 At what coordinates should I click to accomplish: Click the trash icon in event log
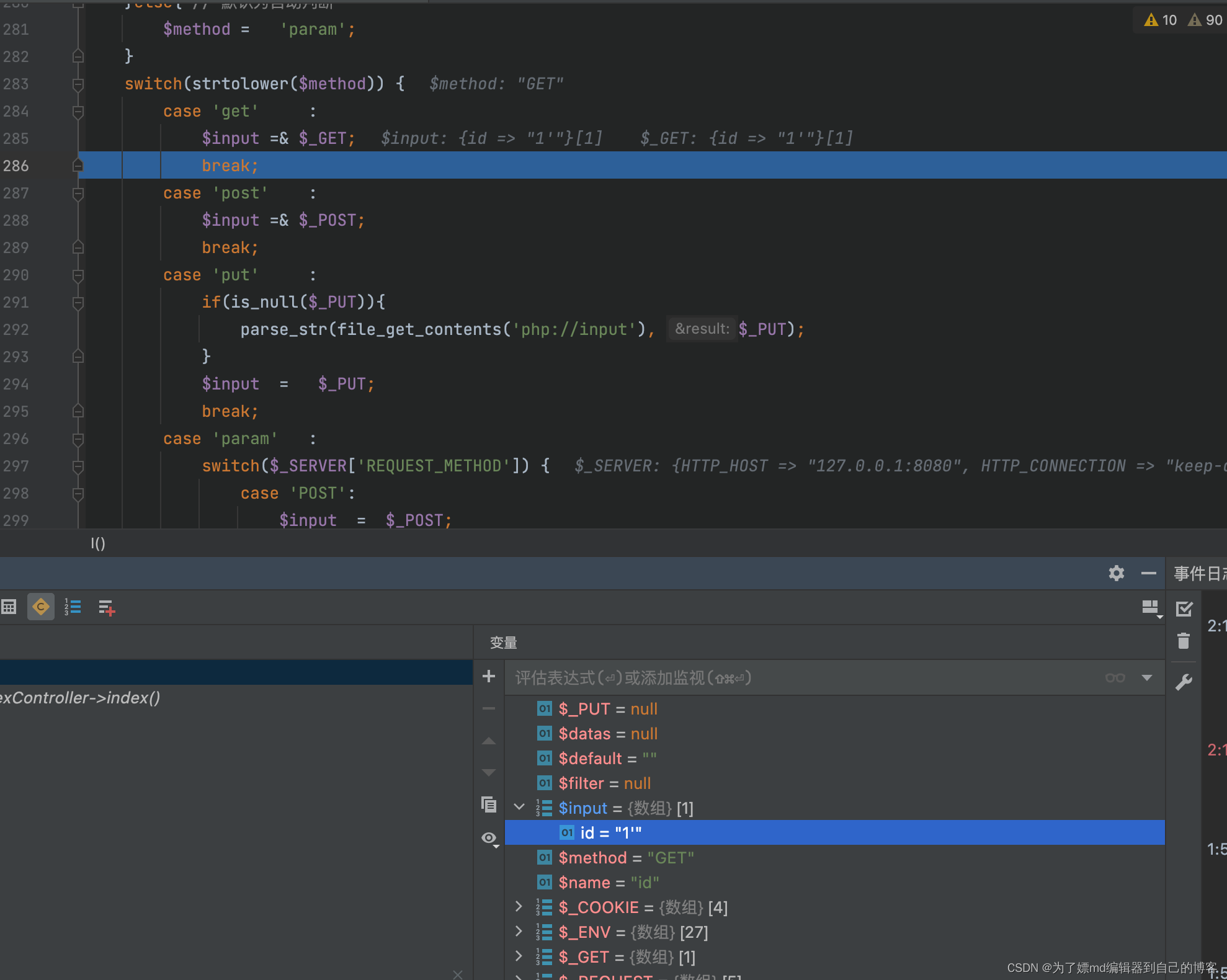click(x=1184, y=641)
